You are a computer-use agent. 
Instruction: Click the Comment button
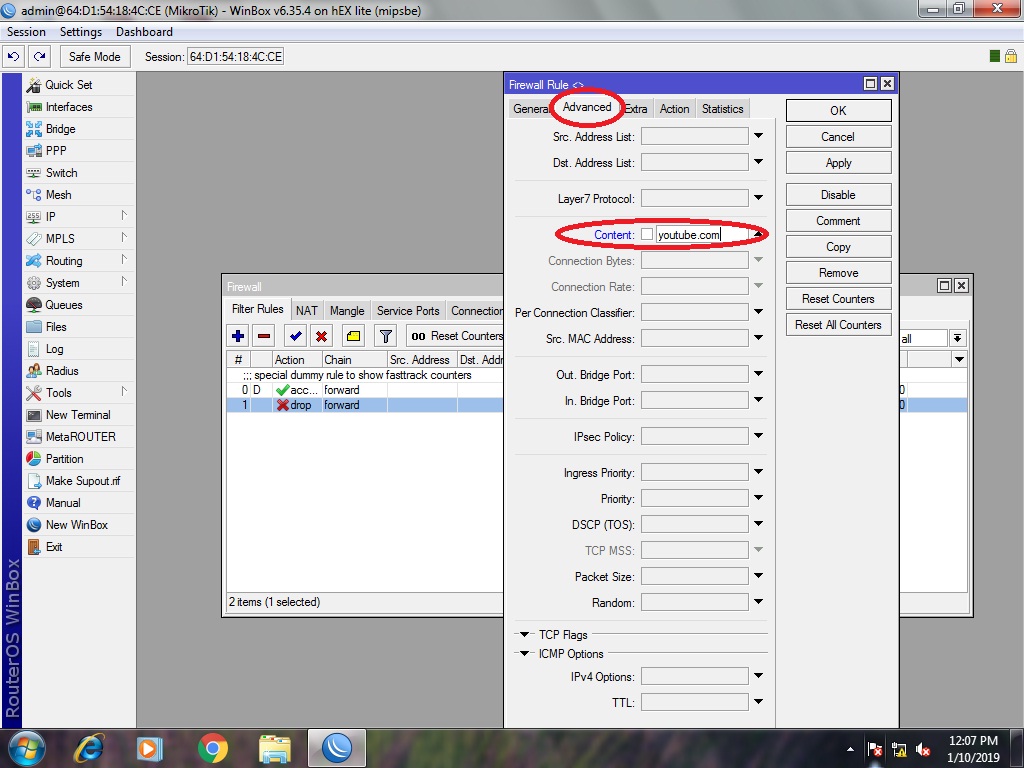pos(839,221)
